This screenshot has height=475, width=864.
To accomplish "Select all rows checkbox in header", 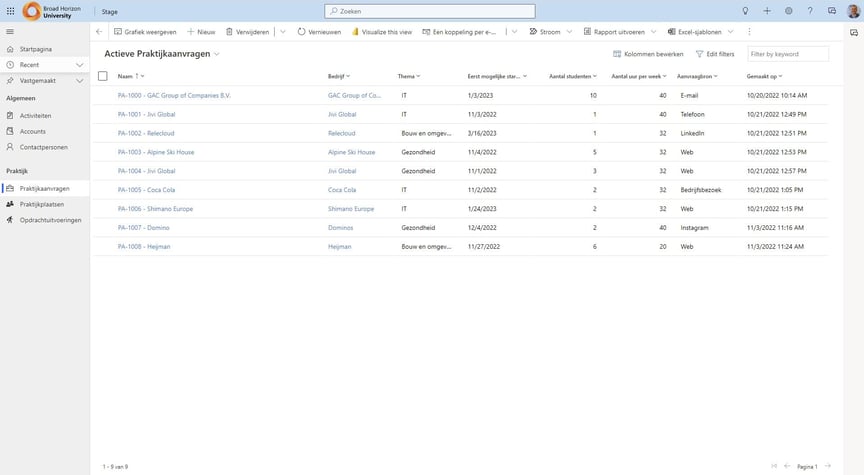I will (102, 76).
